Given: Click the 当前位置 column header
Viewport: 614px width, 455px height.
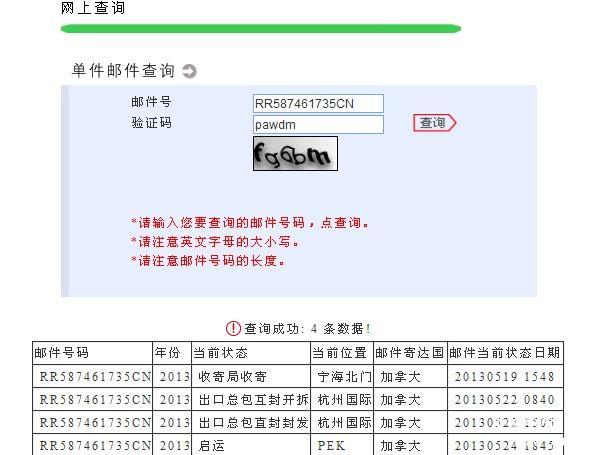Looking at the screenshot, I should [x=341, y=353].
